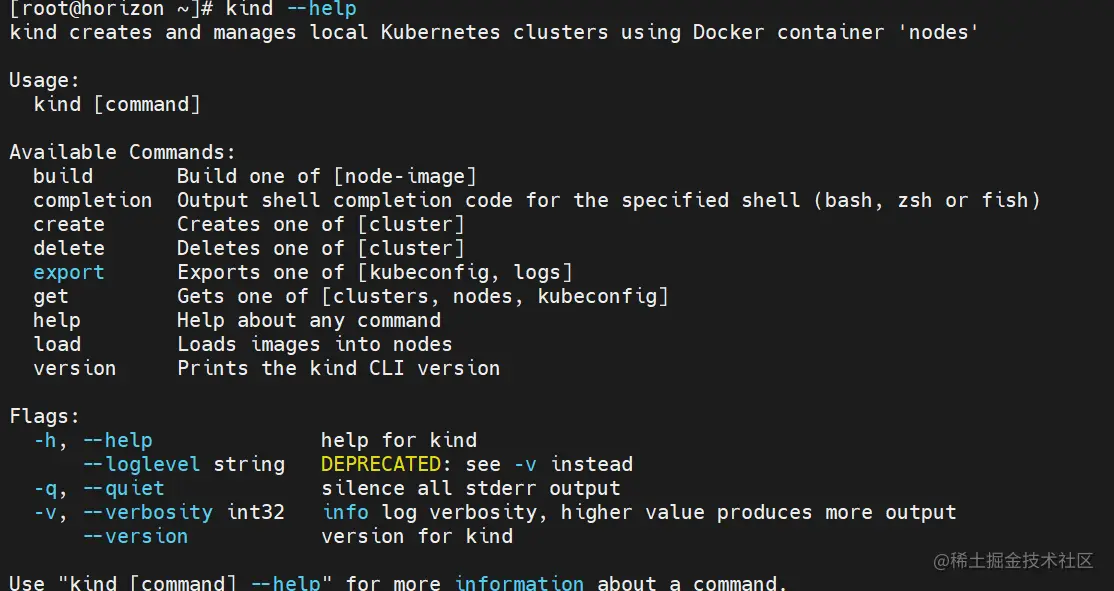The image size is (1114, 591).
Task: Click the yellow 'DEPRECATED' word
Action: click(381, 465)
